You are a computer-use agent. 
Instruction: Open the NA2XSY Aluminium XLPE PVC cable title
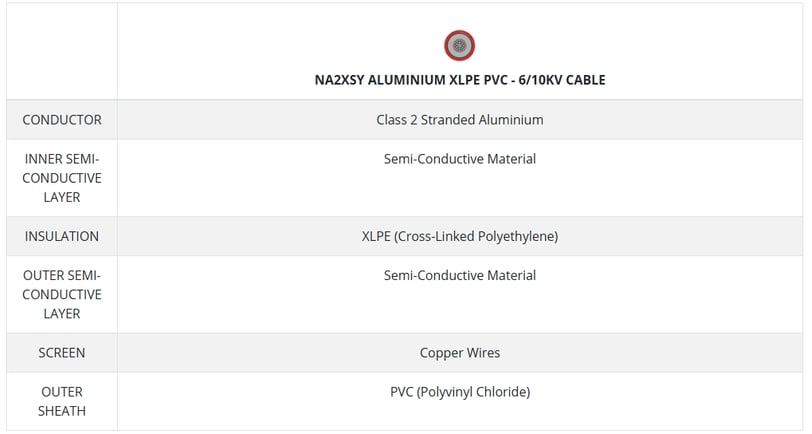tap(460, 80)
